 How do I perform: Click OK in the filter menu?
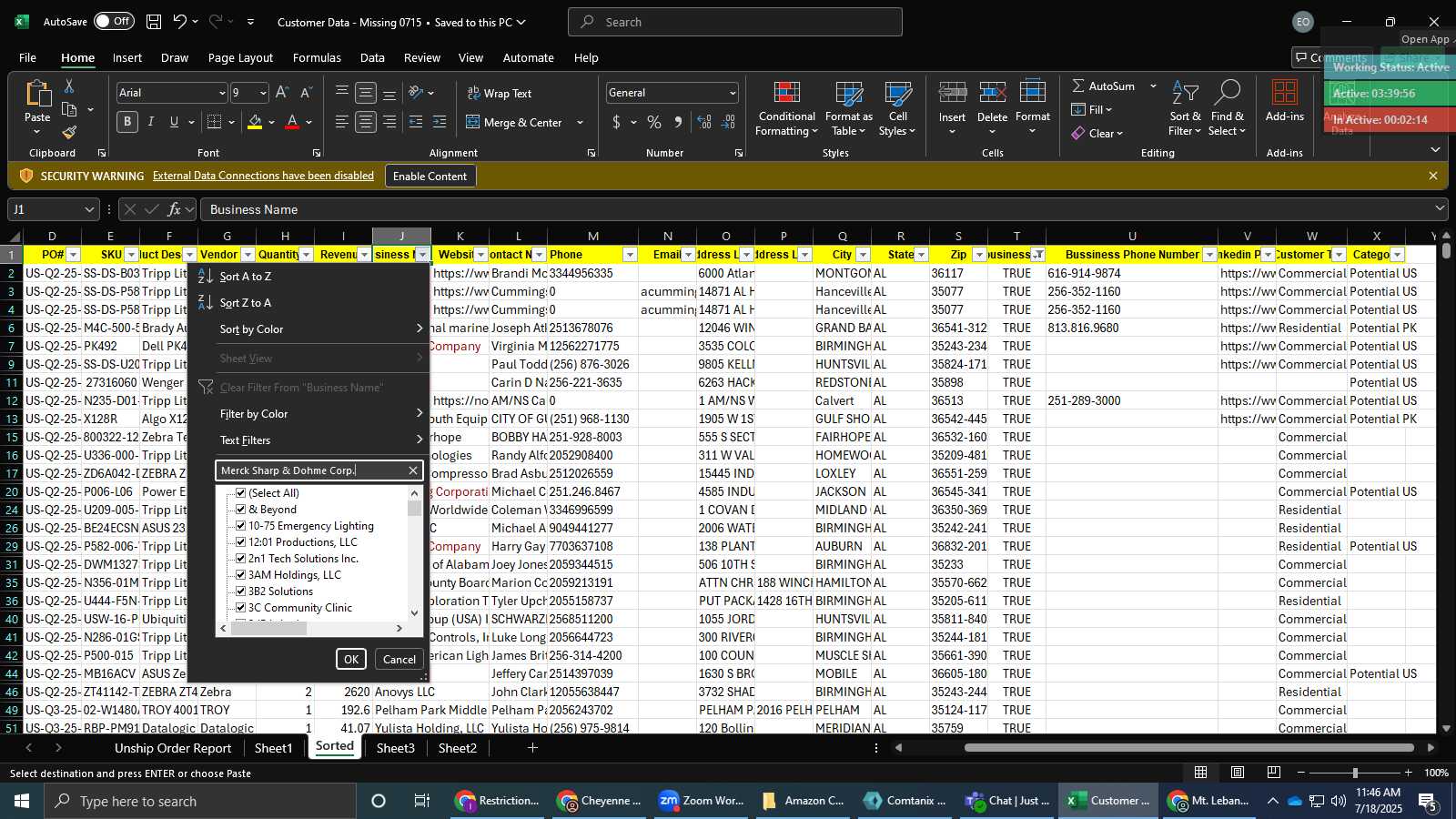tap(351, 660)
